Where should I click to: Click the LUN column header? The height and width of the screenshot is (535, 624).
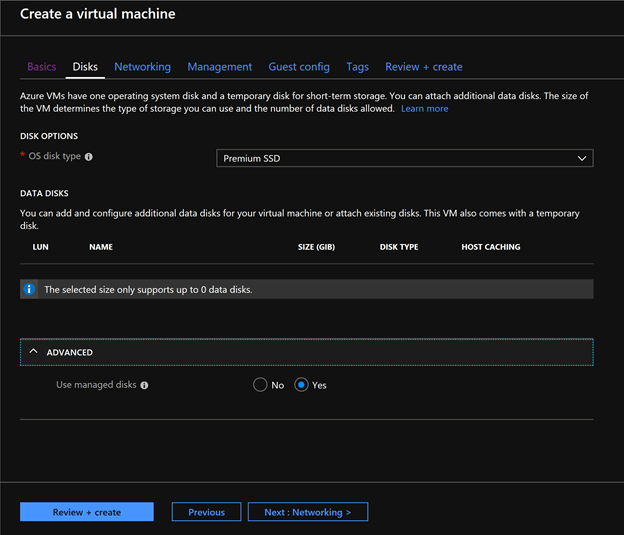point(41,247)
